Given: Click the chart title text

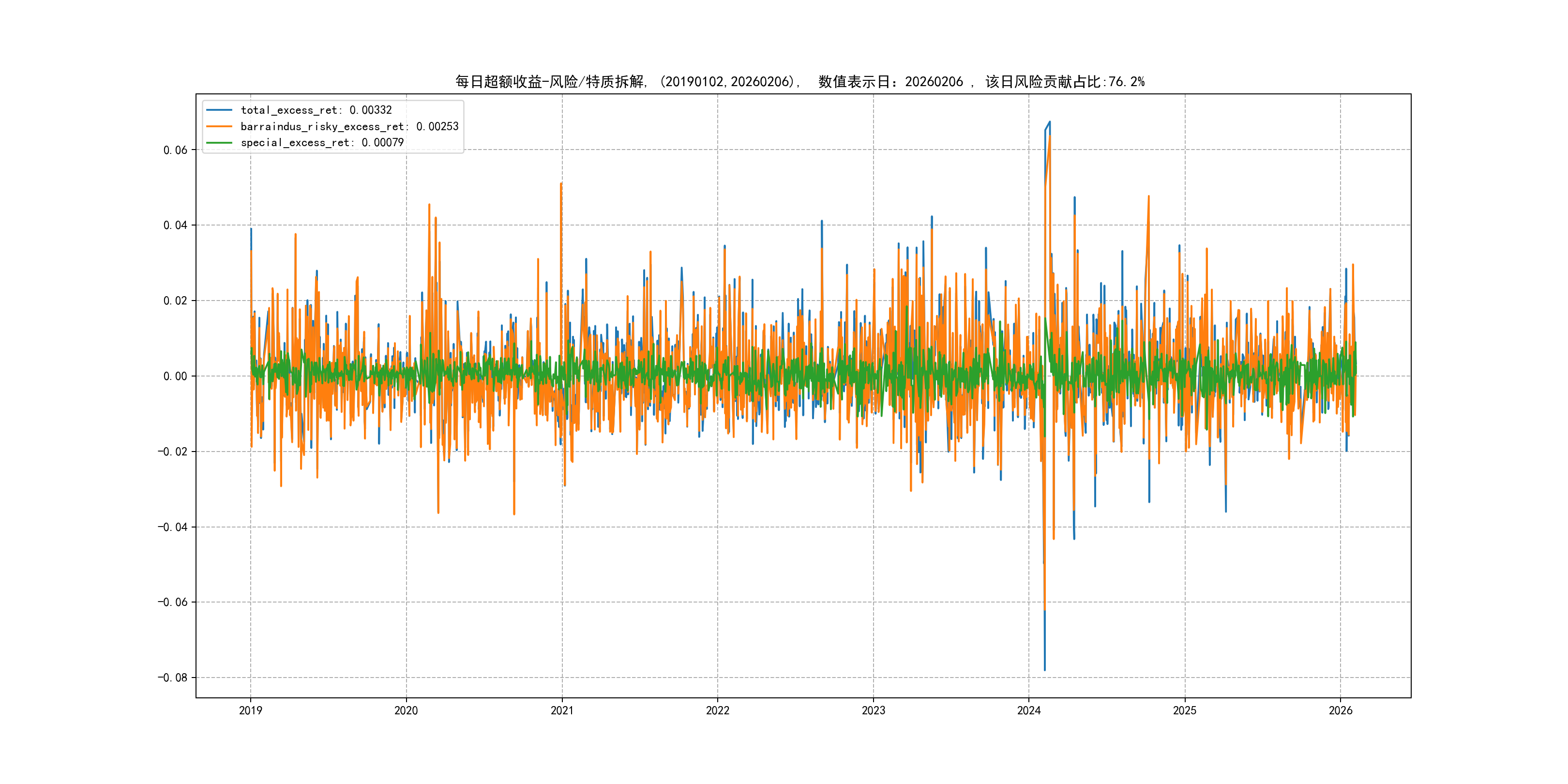Looking at the screenshot, I should pos(799,82).
